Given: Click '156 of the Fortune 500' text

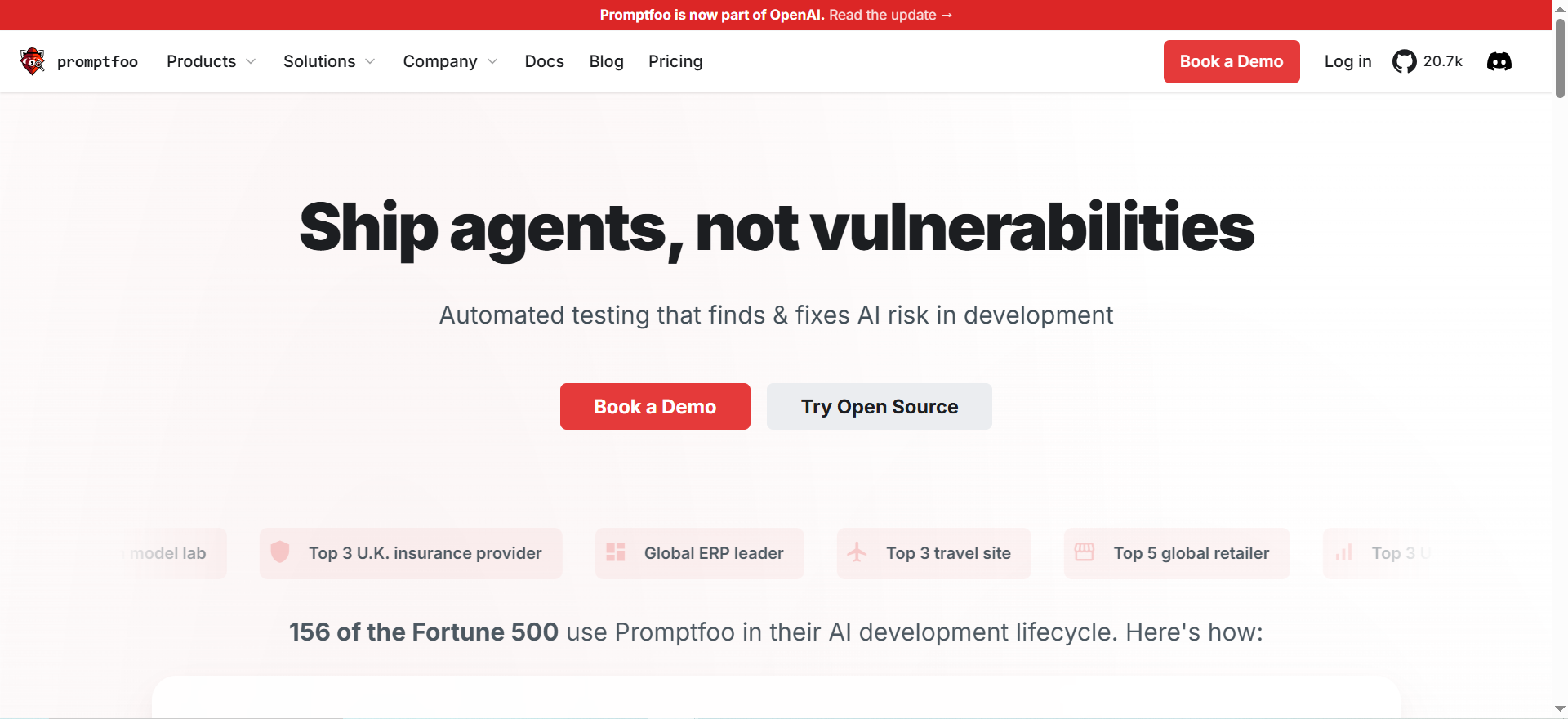Looking at the screenshot, I should coord(424,632).
